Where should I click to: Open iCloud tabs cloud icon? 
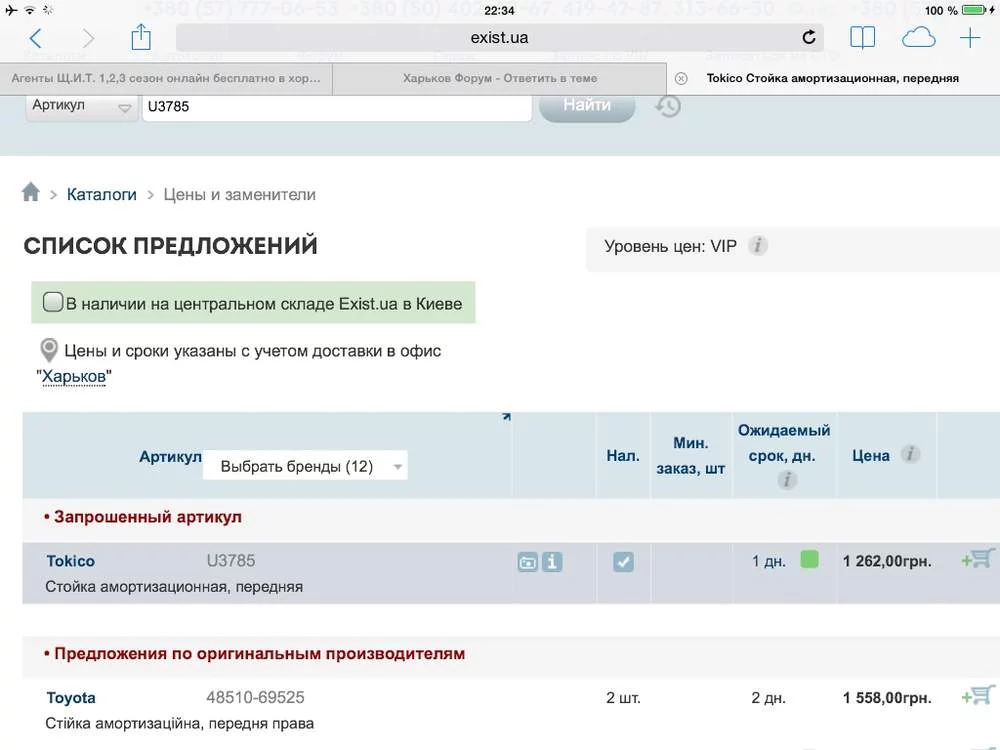pyautogui.click(x=918, y=38)
